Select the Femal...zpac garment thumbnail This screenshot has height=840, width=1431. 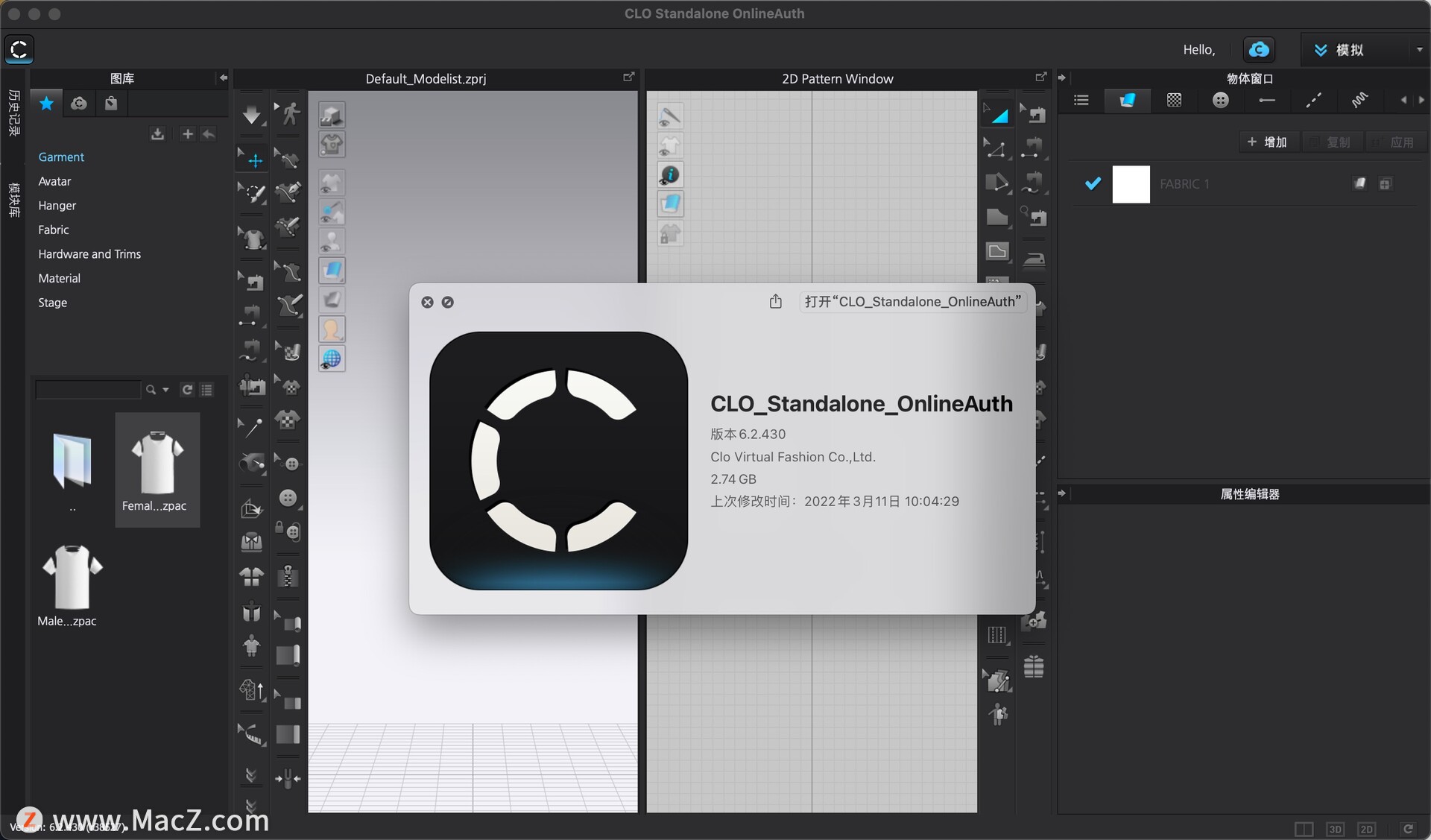click(157, 470)
